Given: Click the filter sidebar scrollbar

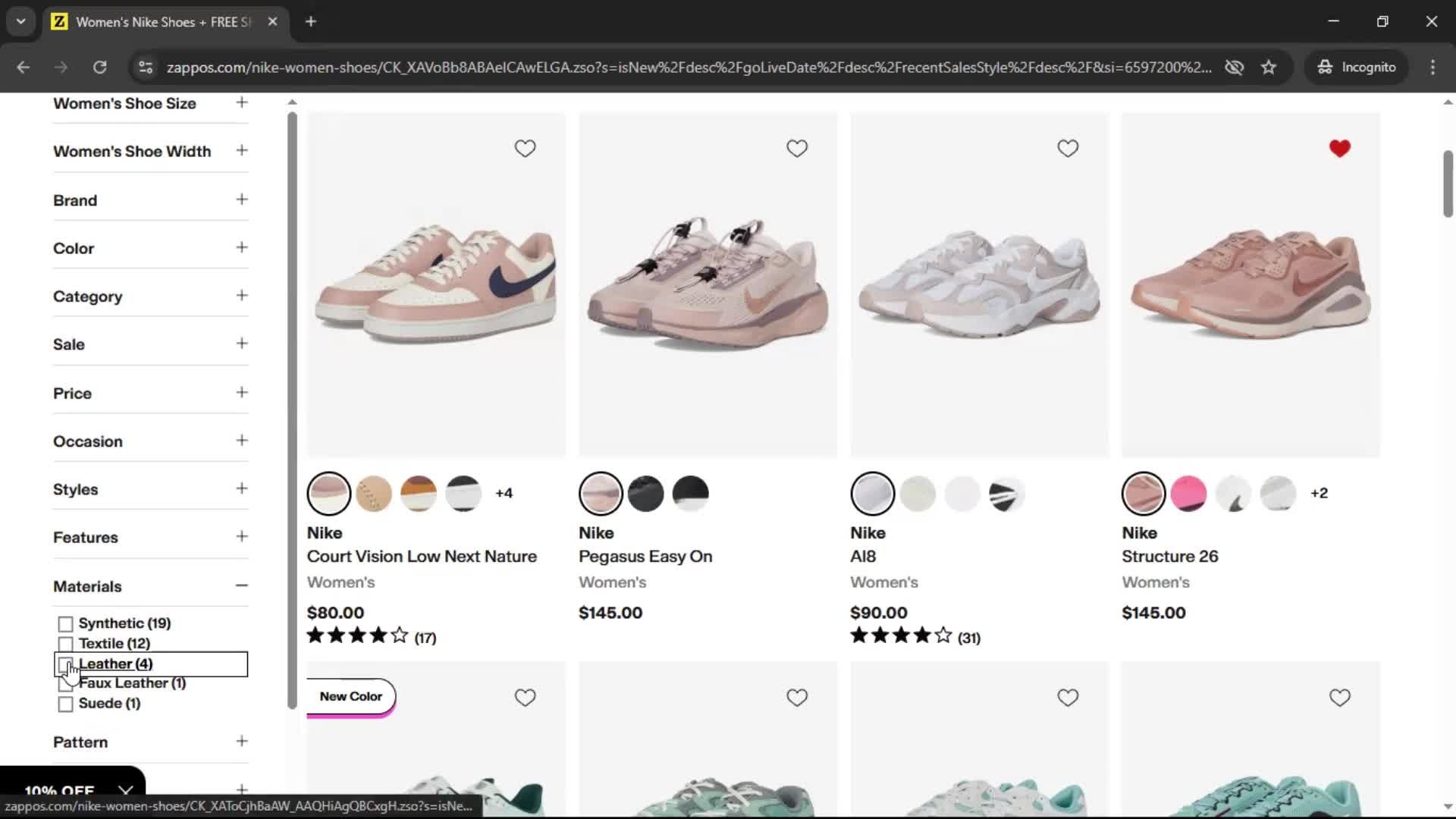Looking at the screenshot, I should tap(292, 409).
